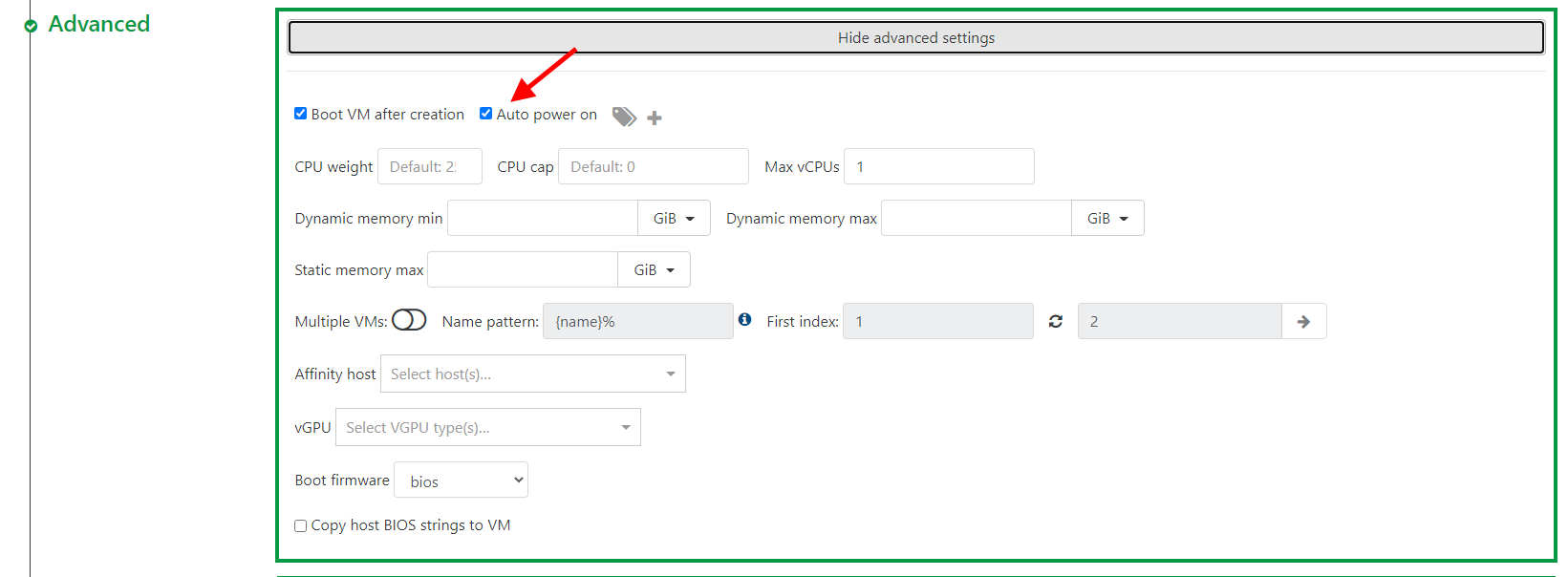Open Static memory max GiB unit dropdown
The height and width of the screenshot is (577, 1568).
coord(654,270)
